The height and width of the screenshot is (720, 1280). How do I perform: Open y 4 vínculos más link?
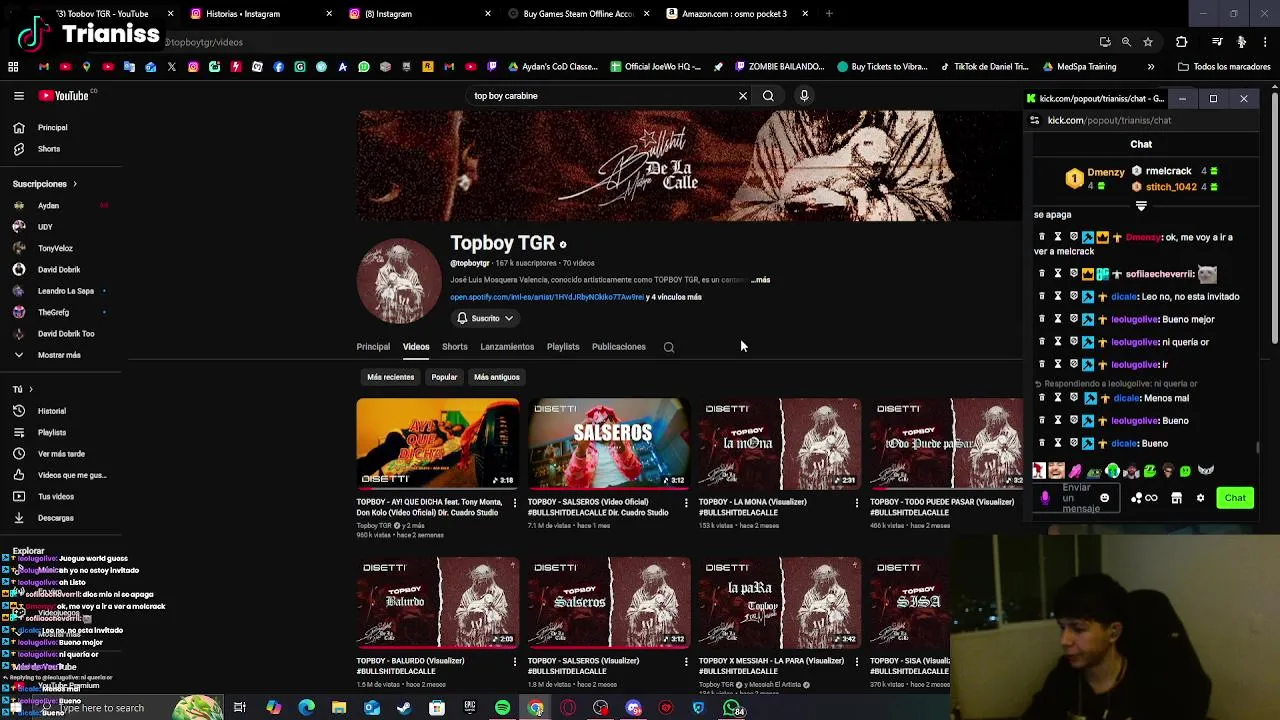point(674,297)
